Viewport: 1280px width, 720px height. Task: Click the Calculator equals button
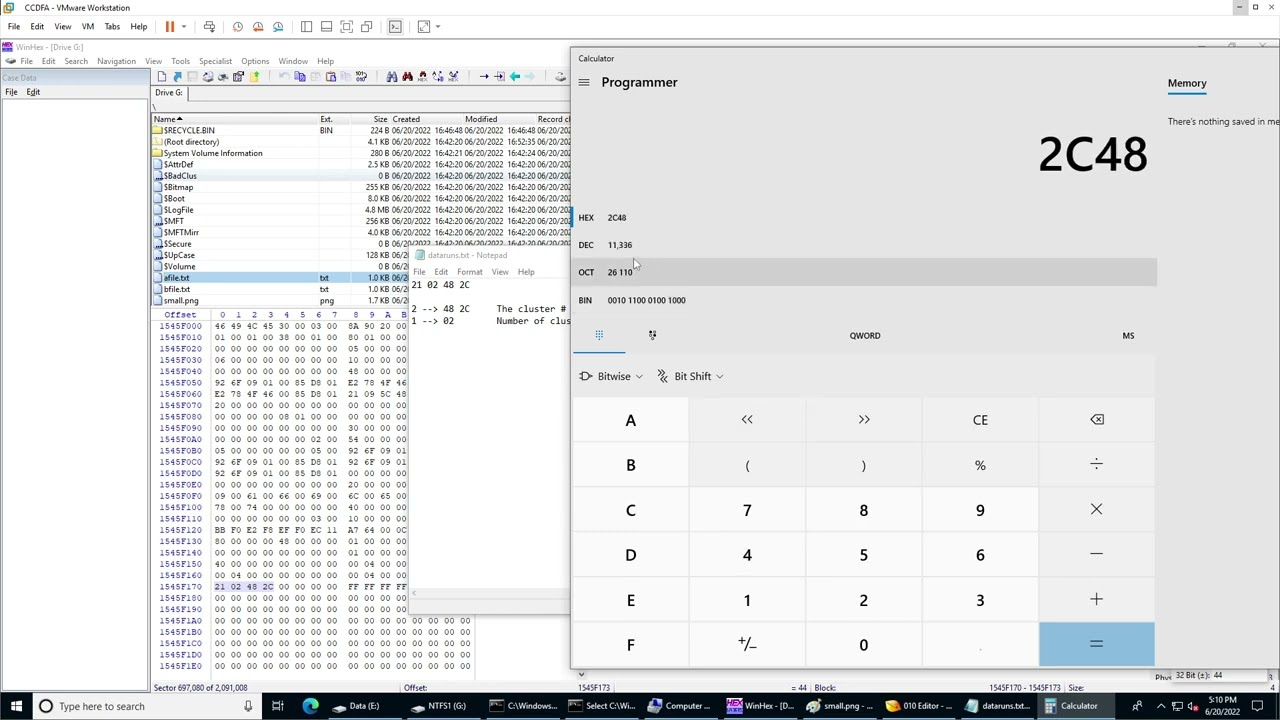pyautogui.click(x=1097, y=644)
